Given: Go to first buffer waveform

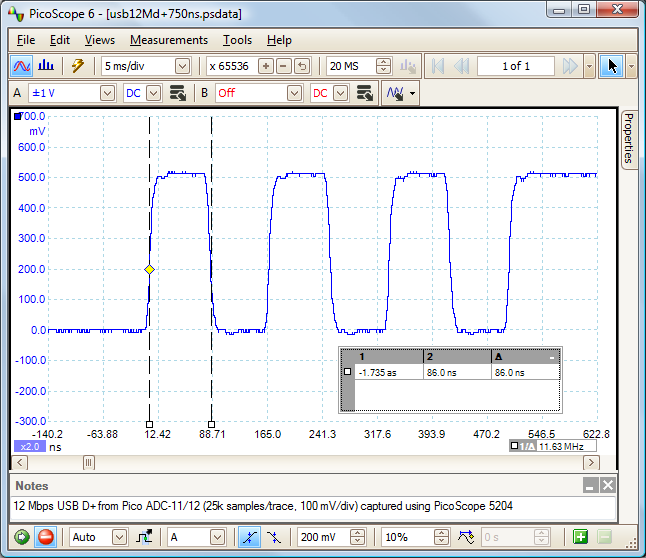Looking at the screenshot, I should [x=438, y=66].
